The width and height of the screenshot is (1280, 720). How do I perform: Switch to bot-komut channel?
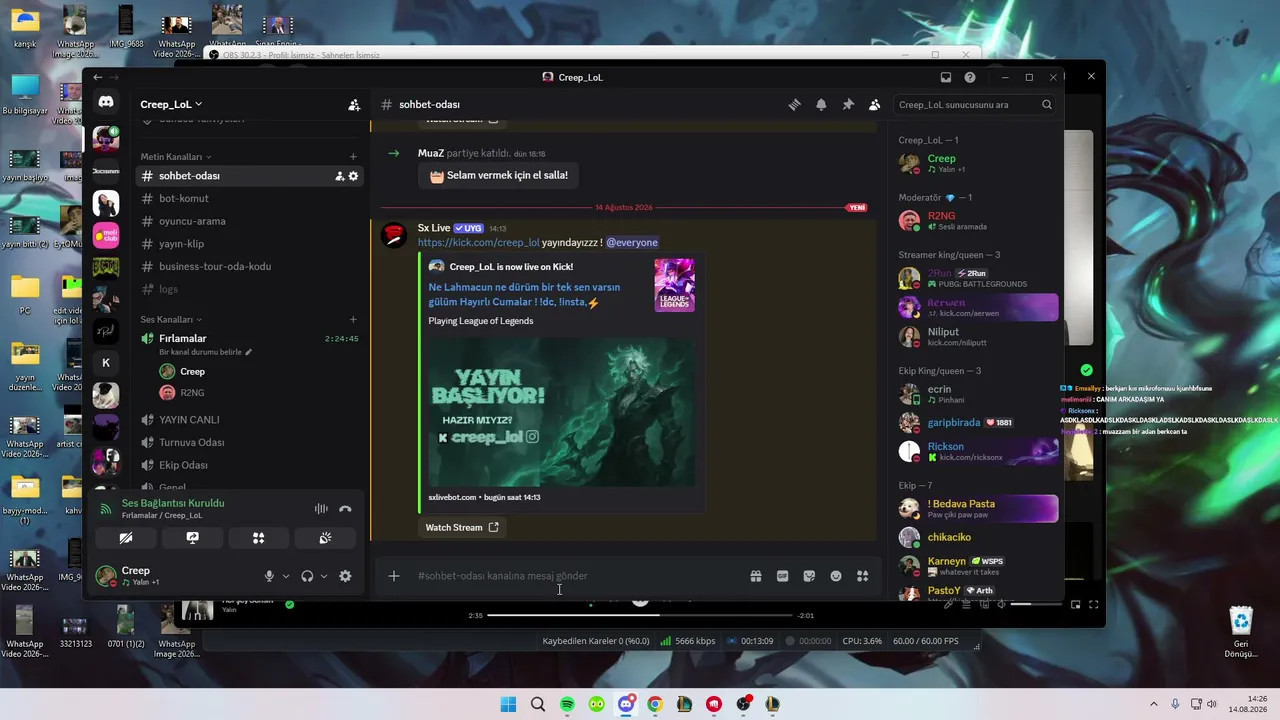[249, 199]
